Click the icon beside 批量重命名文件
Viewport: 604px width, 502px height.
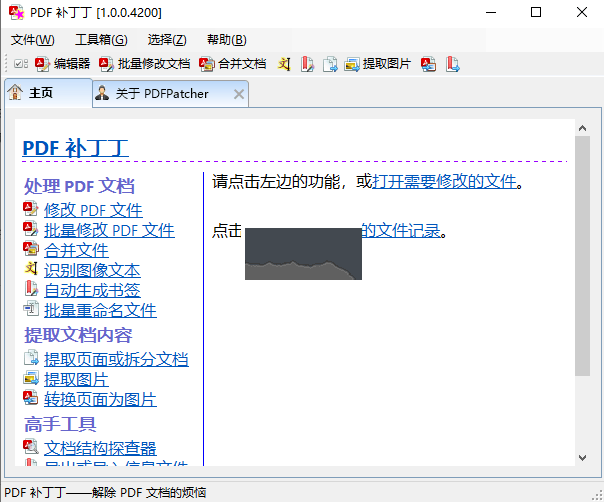click(x=31, y=309)
